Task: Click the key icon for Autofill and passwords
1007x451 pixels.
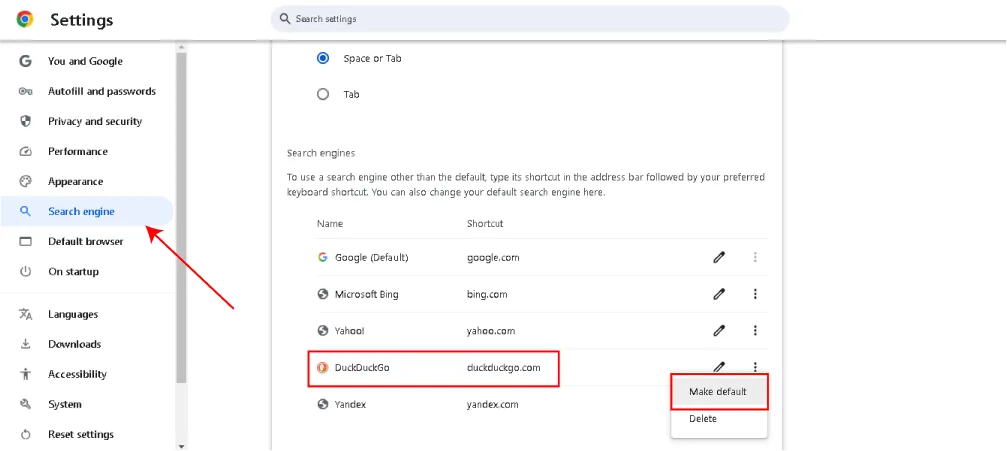Action: point(25,91)
